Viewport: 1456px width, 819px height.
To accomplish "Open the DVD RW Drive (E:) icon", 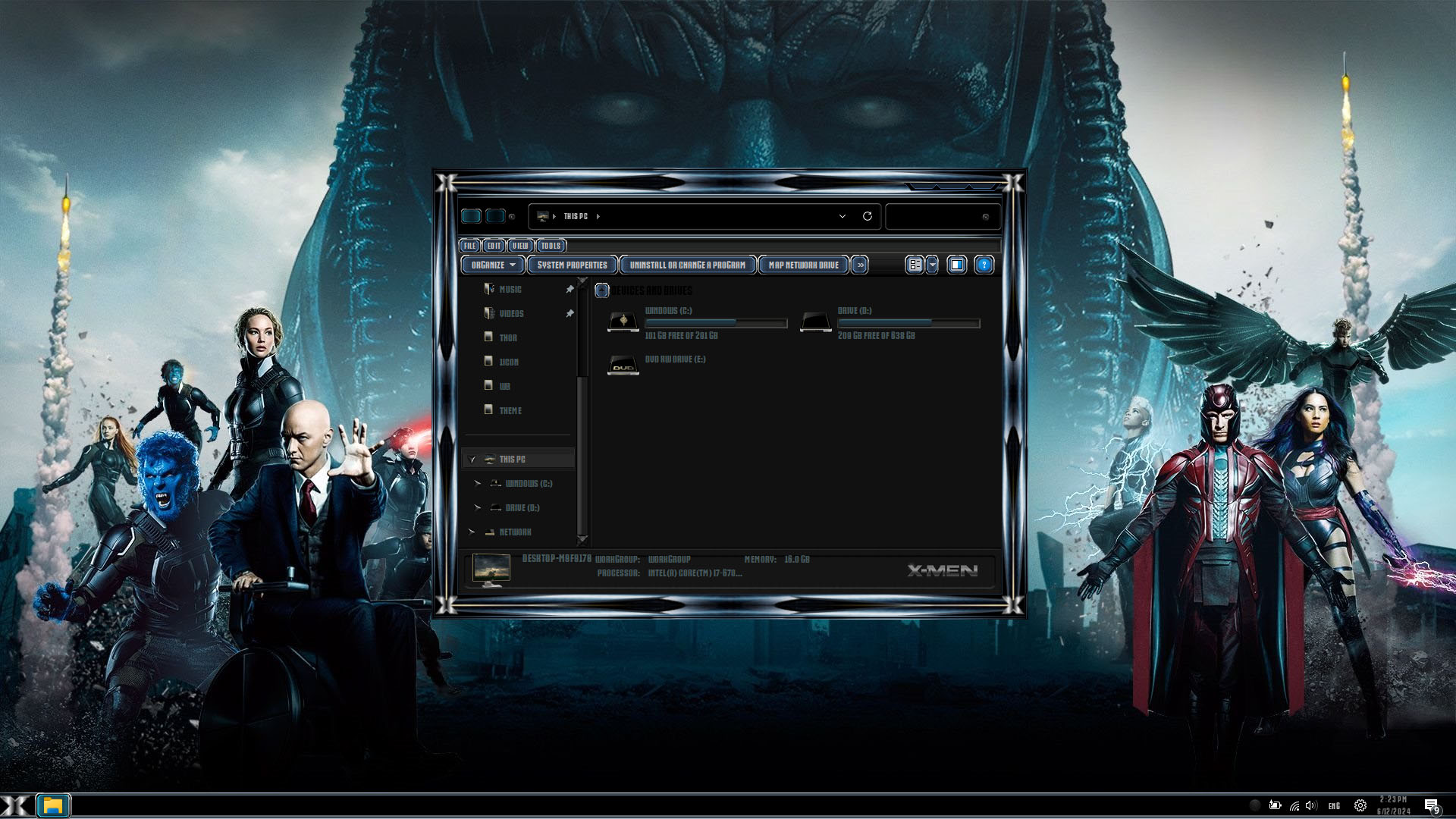I will [623, 366].
